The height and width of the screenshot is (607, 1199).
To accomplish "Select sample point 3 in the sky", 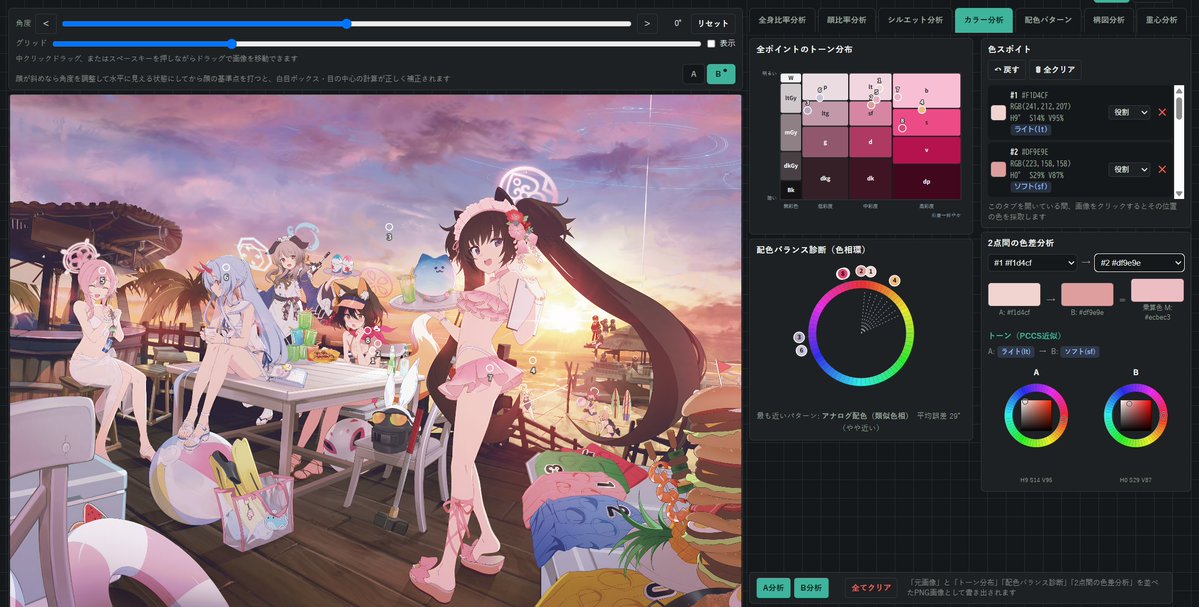I will pos(389,227).
